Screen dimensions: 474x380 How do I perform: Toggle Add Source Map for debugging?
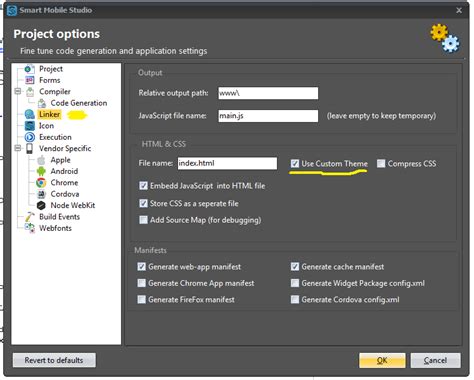pyautogui.click(x=143, y=220)
